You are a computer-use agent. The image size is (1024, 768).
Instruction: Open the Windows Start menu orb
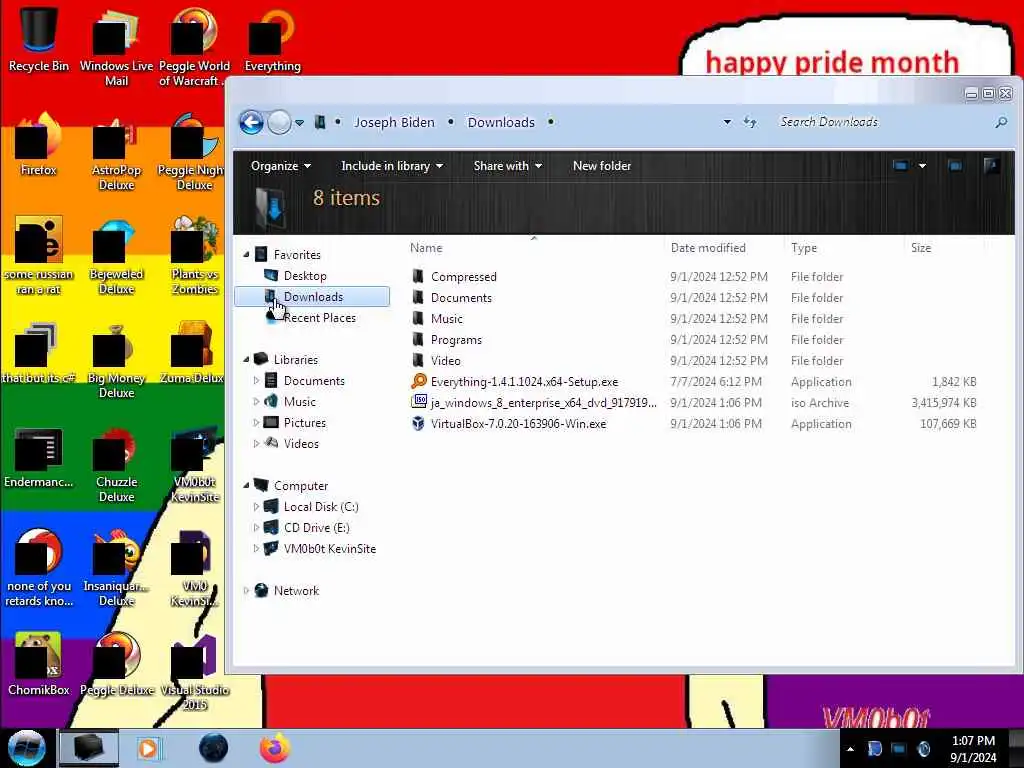click(26, 748)
